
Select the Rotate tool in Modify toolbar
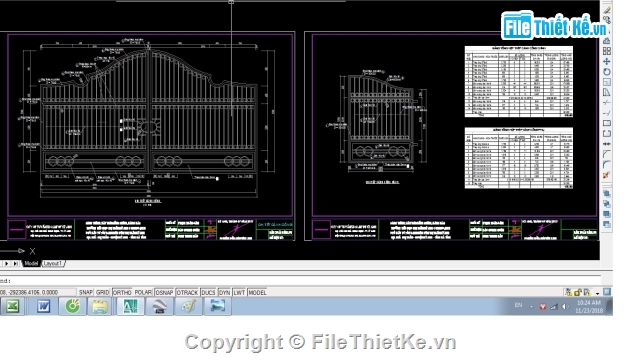pyautogui.click(x=607, y=72)
